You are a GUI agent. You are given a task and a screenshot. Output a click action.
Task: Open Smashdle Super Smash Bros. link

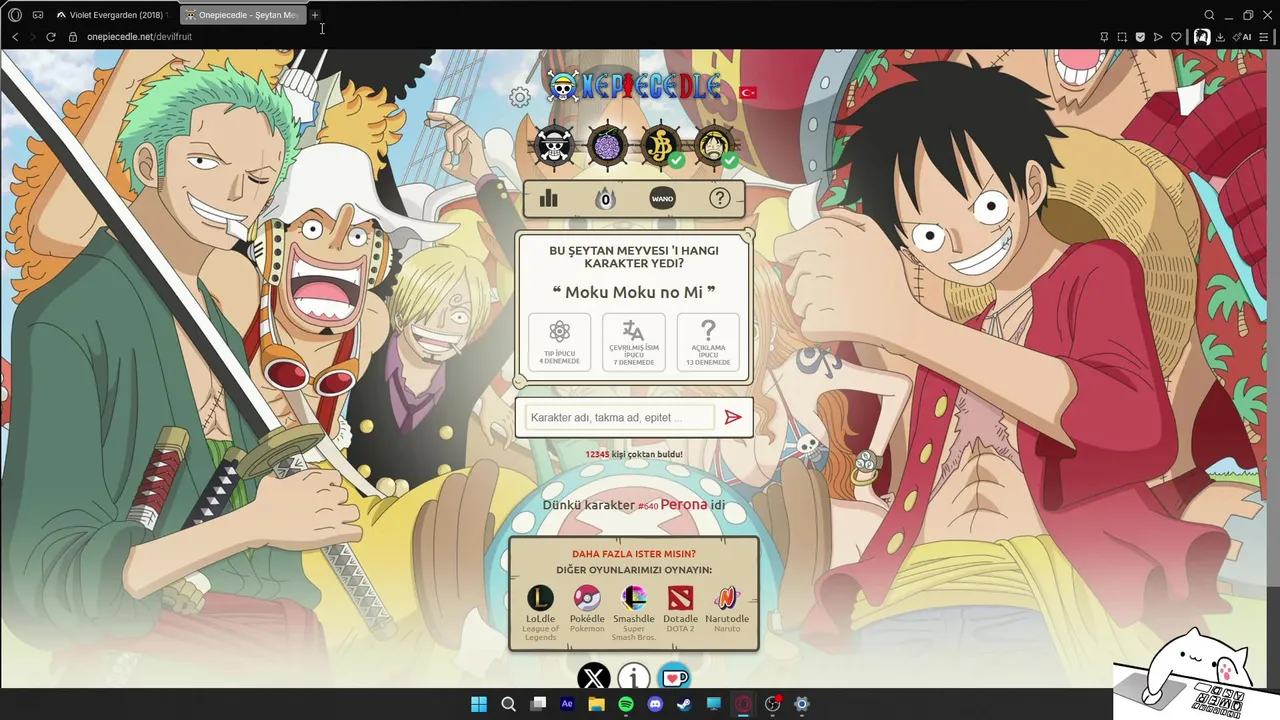click(x=634, y=612)
